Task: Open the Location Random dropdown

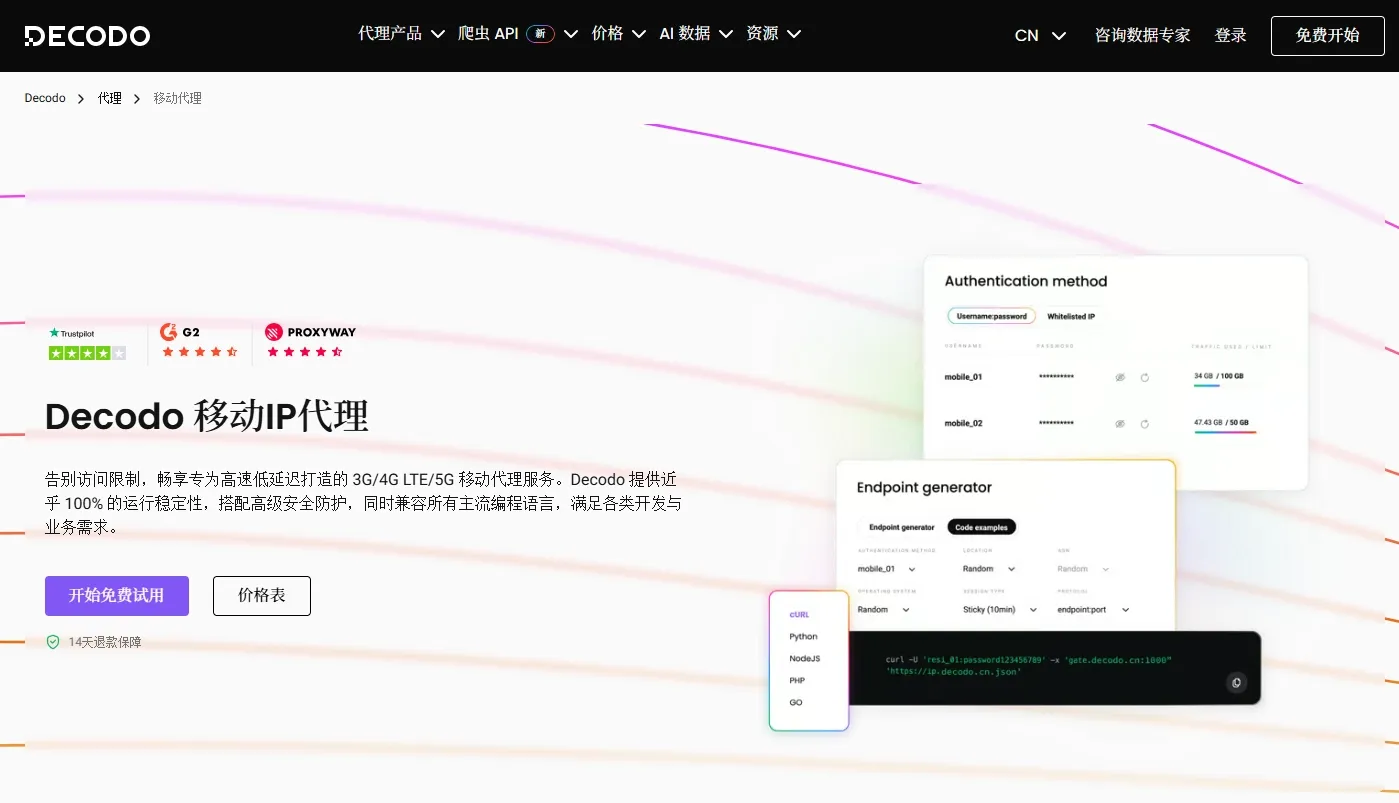Action: tap(989, 569)
